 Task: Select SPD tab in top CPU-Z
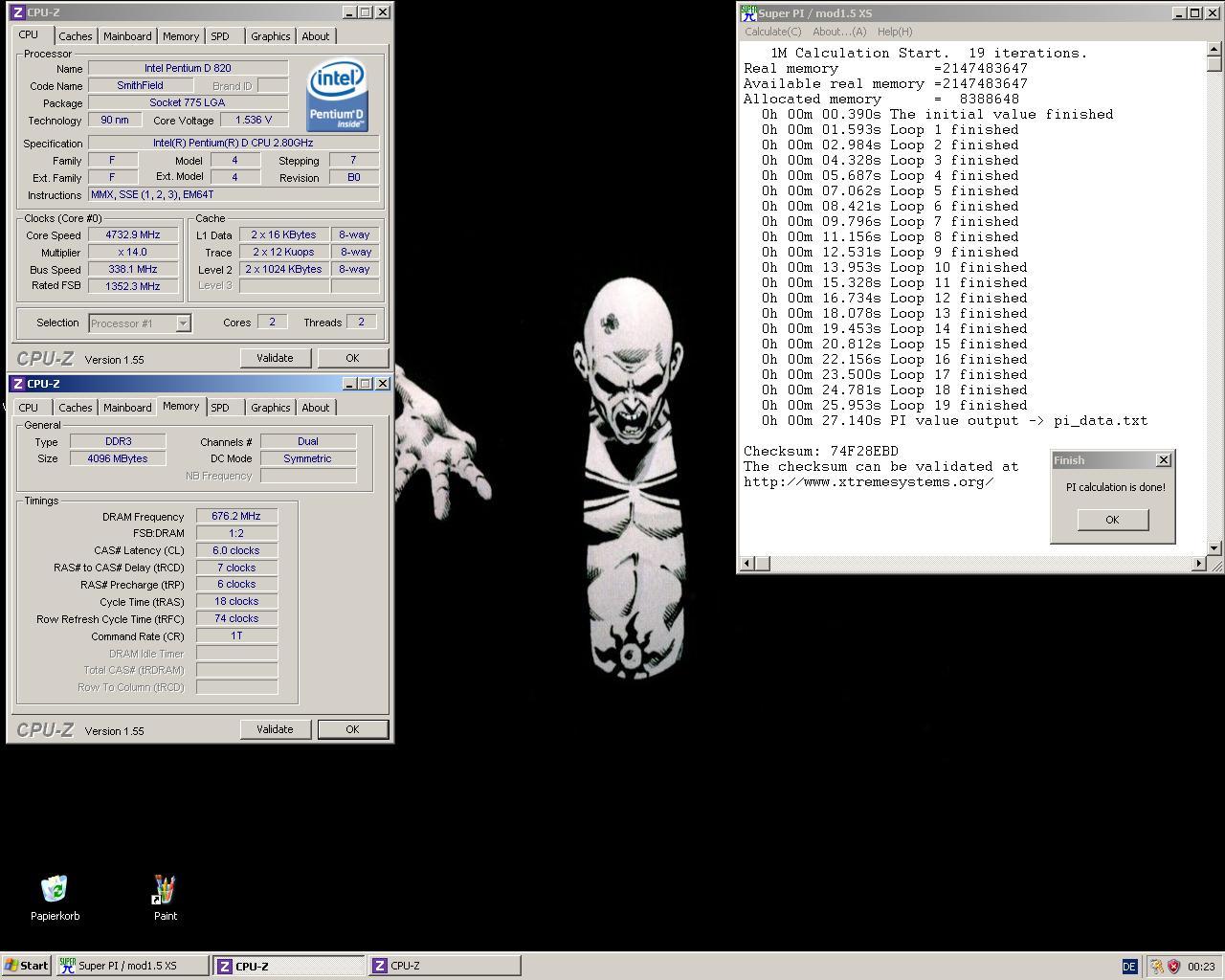(220, 36)
